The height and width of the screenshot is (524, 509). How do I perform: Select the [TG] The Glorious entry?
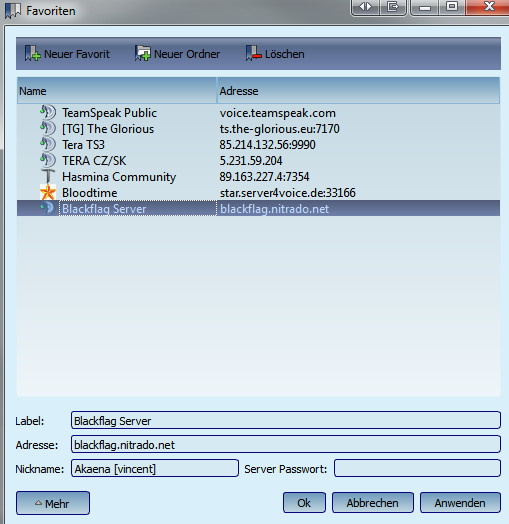[x=108, y=129]
